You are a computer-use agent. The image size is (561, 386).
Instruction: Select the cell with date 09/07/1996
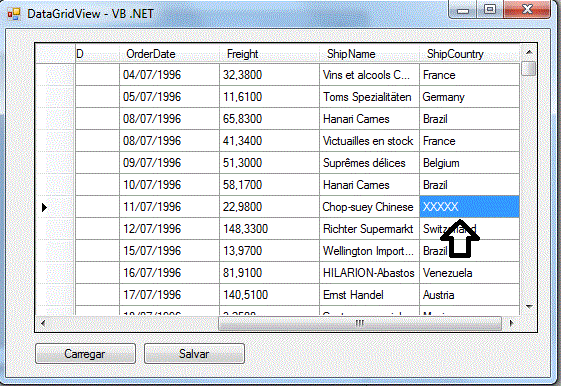point(169,163)
